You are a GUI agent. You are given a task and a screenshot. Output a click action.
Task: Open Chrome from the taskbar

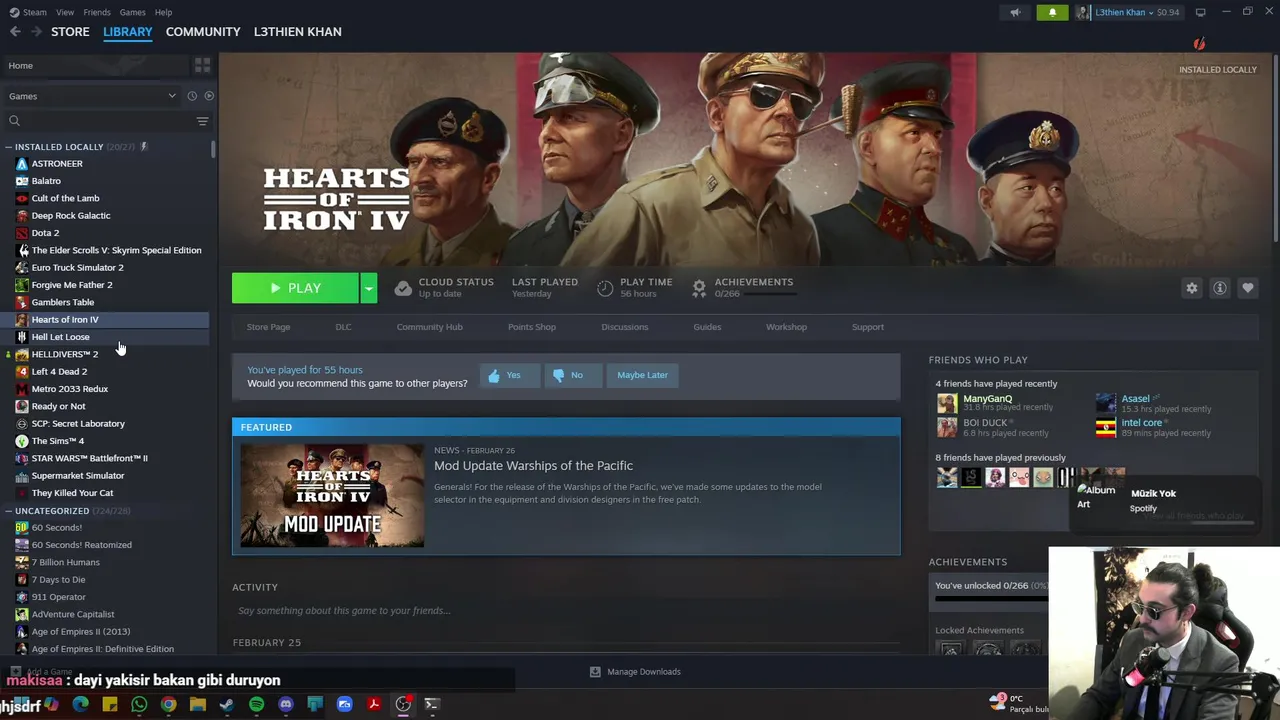(168, 704)
